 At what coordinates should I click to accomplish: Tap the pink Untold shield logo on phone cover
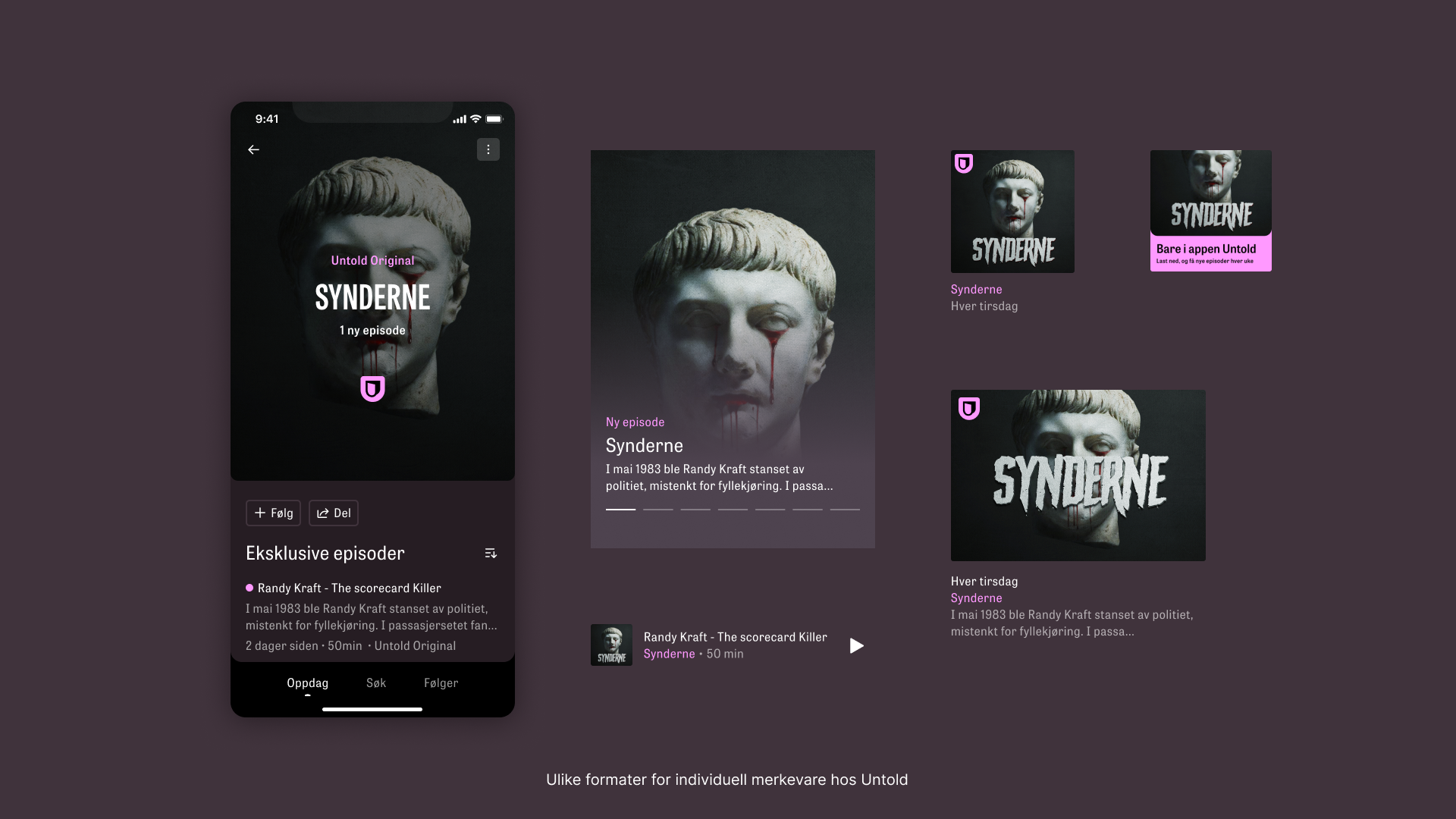[x=372, y=388]
